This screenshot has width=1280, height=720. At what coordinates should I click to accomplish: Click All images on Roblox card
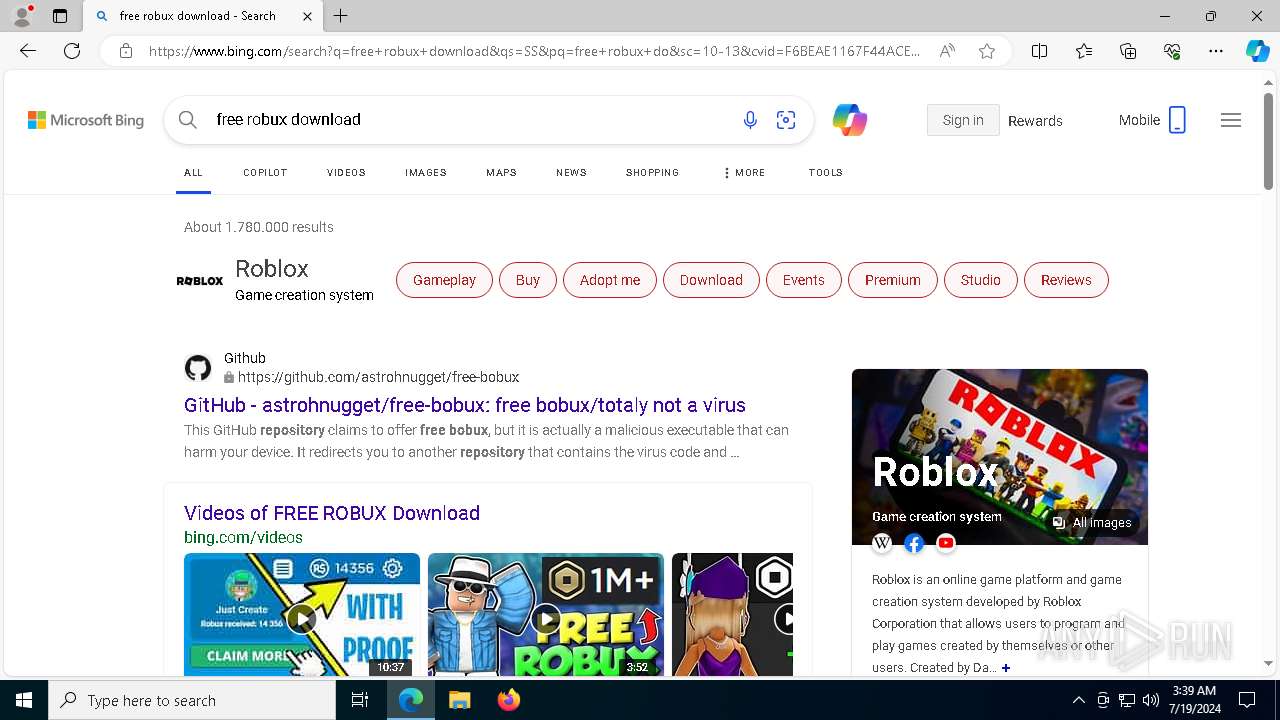(x=1092, y=523)
